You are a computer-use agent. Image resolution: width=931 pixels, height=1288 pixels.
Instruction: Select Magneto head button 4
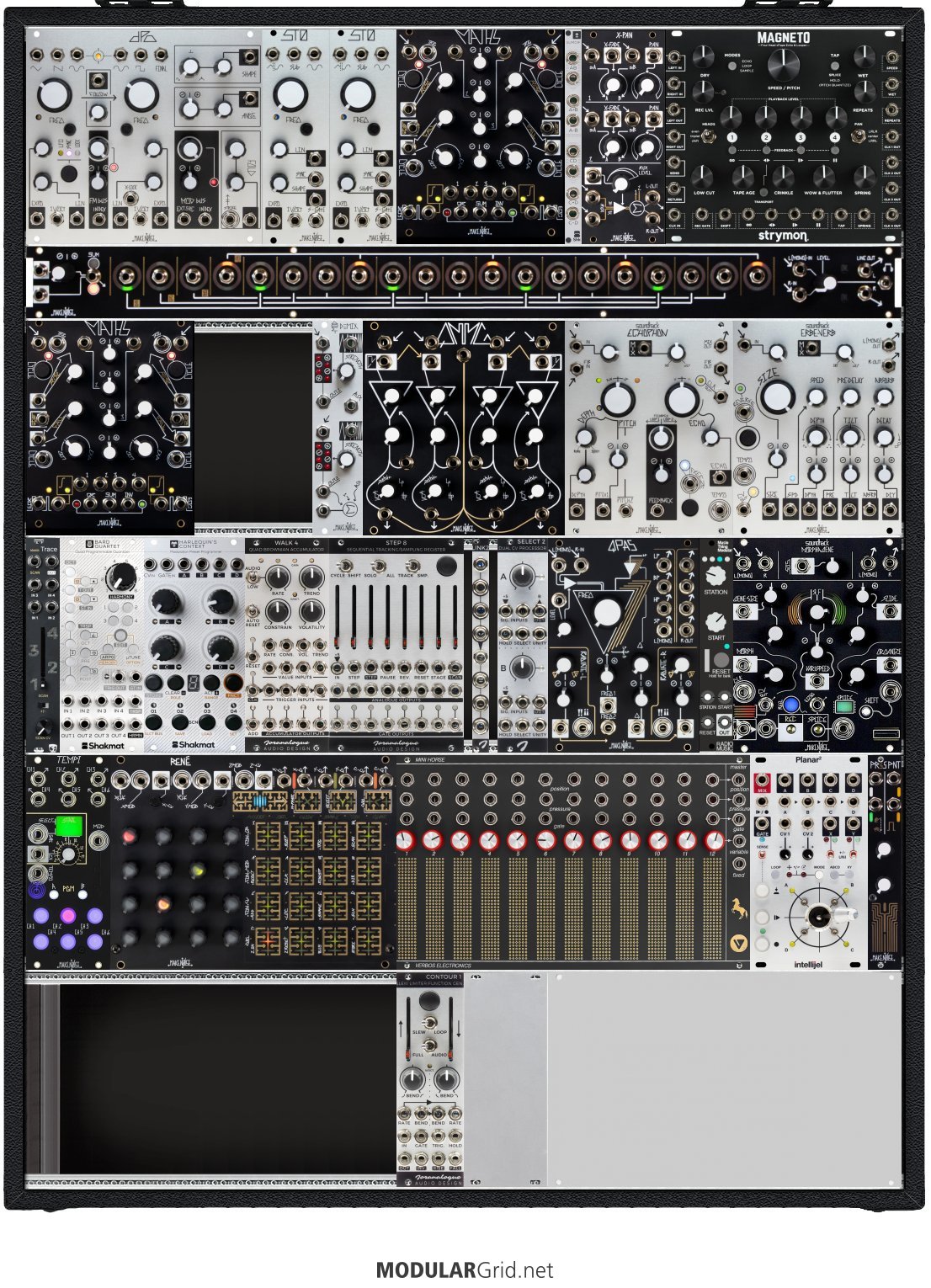(834, 137)
